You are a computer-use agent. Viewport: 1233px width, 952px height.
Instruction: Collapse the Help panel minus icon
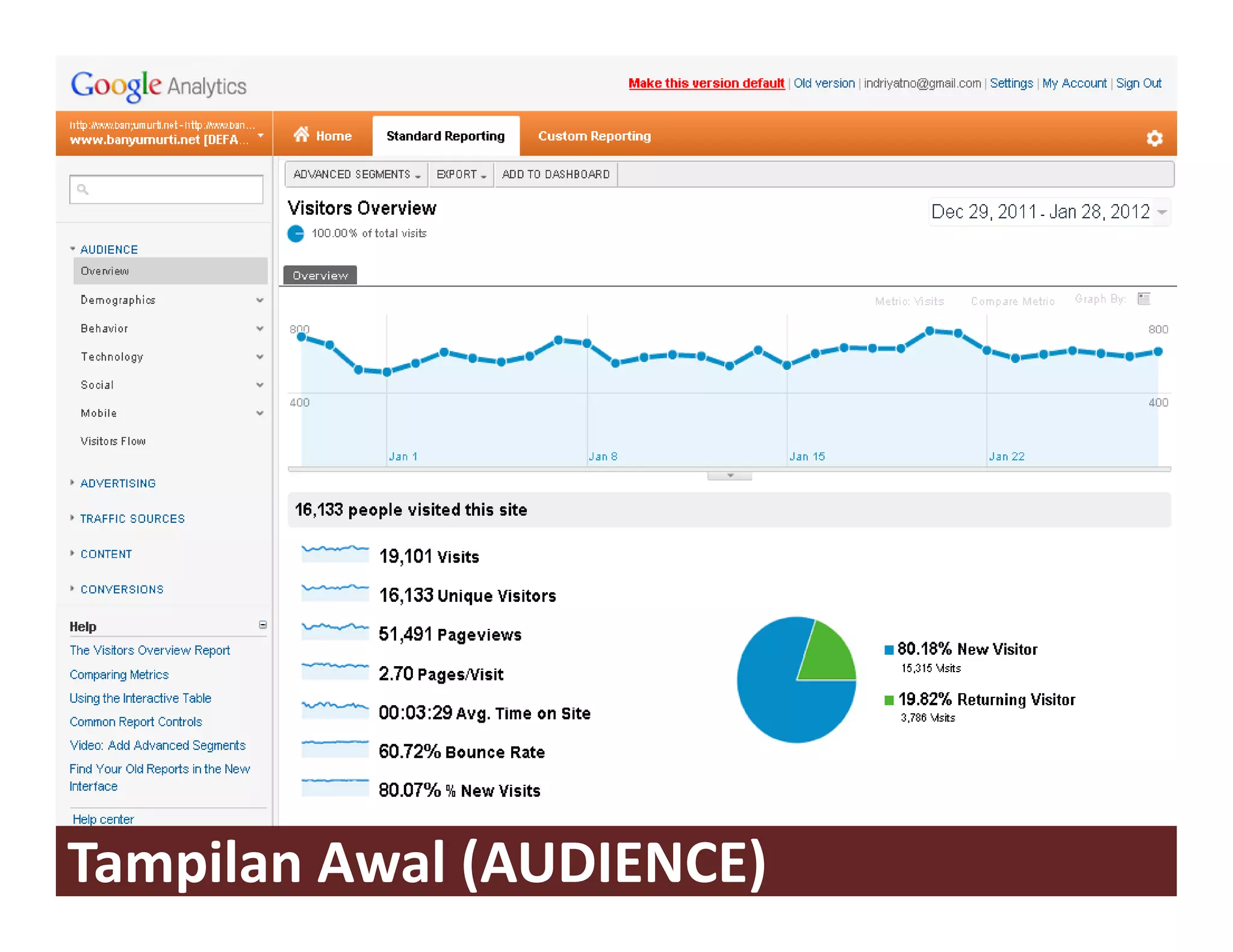(x=262, y=625)
